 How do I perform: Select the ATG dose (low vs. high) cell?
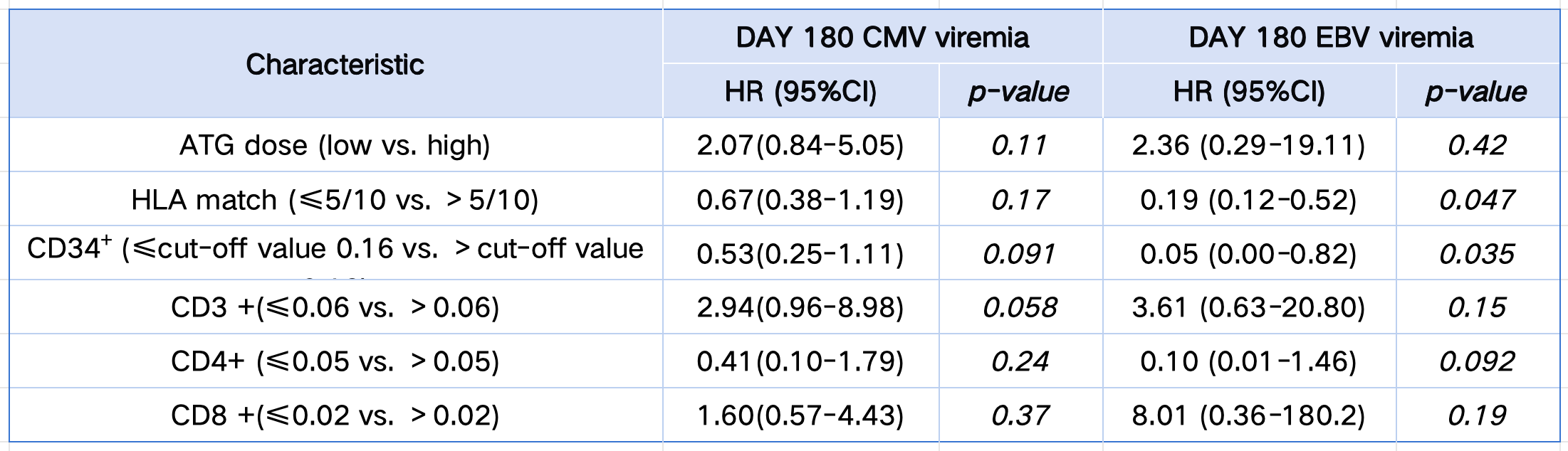point(335,145)
